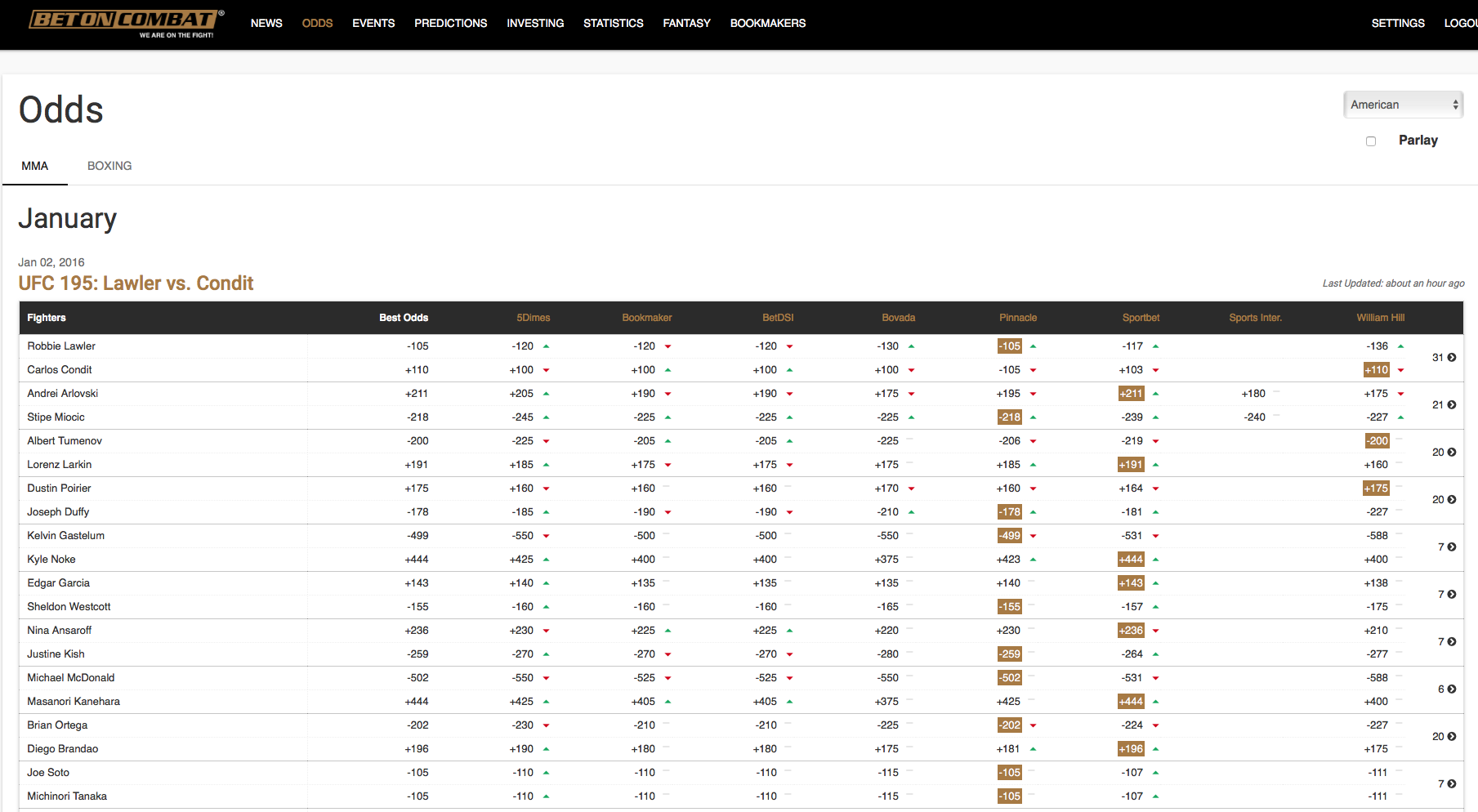Click highlighted Pinnacle -105 for Robbie Lawler
This screenshot has height=812, width=1478.
(x=1010, y=346)
